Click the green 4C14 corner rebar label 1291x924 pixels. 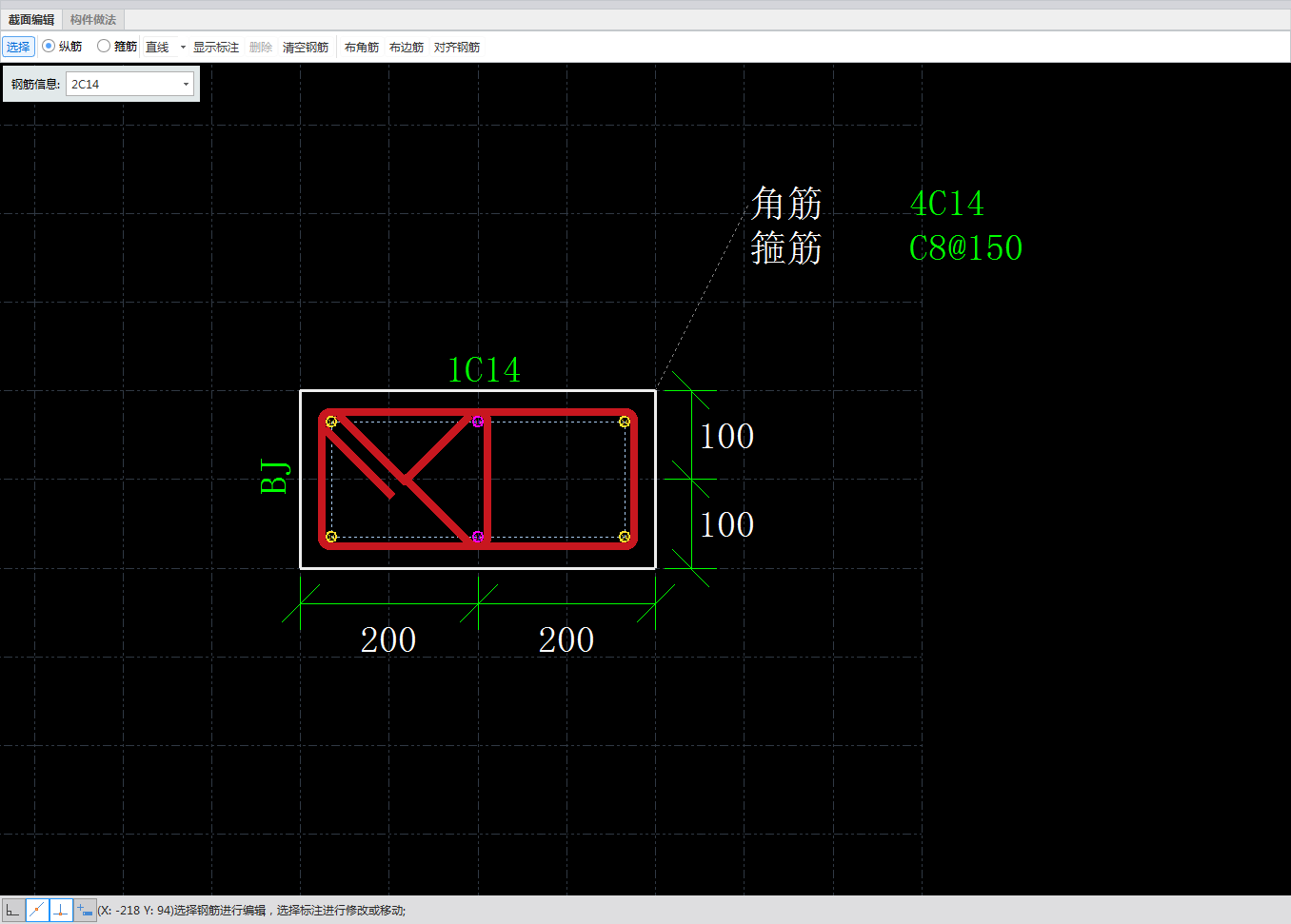[x=947, y=204]
